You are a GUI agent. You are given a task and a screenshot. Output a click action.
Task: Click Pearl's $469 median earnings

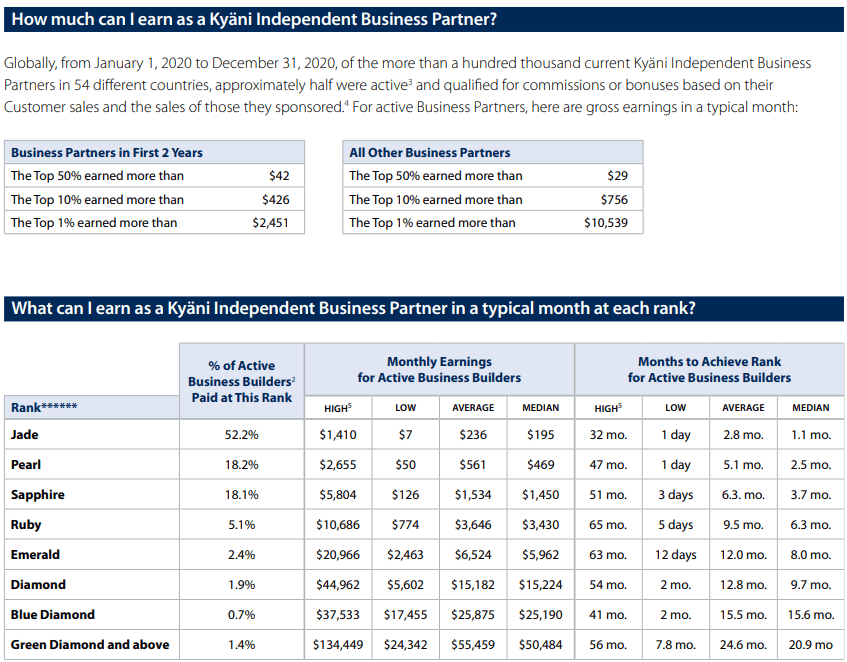(540, 465)
